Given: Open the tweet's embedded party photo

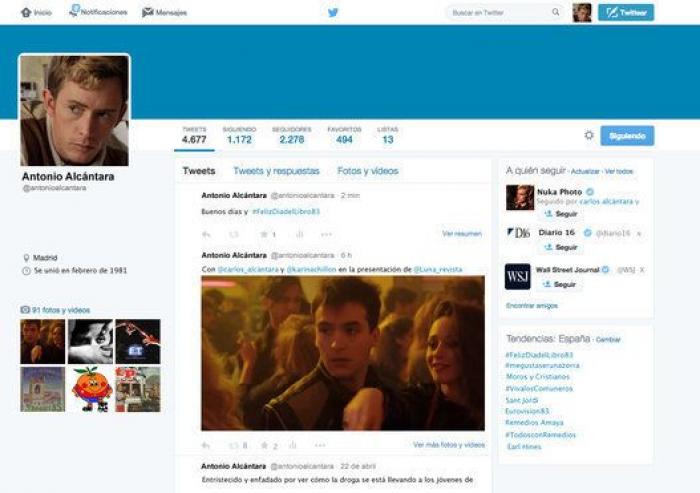Looking at the screenshot, I should pos(343,353).
